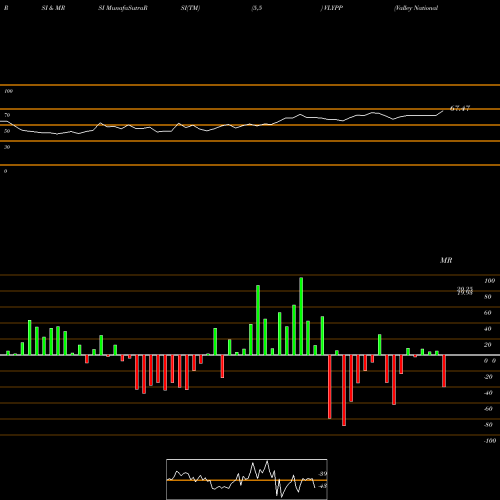The width and height of the screenshot is (500, 500).
Task: Click the overlapping 20.23 / 19.98 value label
Action: (x=465, y=291)
